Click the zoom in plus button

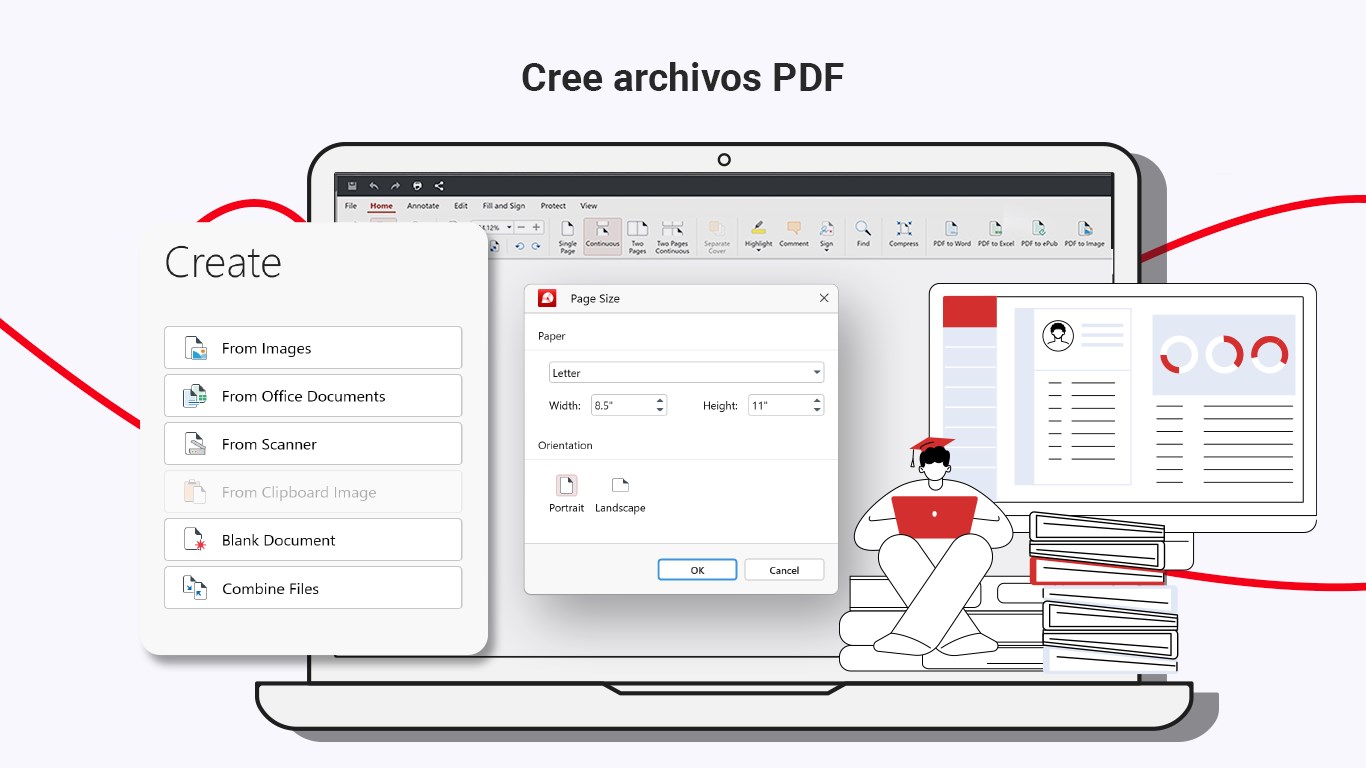coord(536,228)
